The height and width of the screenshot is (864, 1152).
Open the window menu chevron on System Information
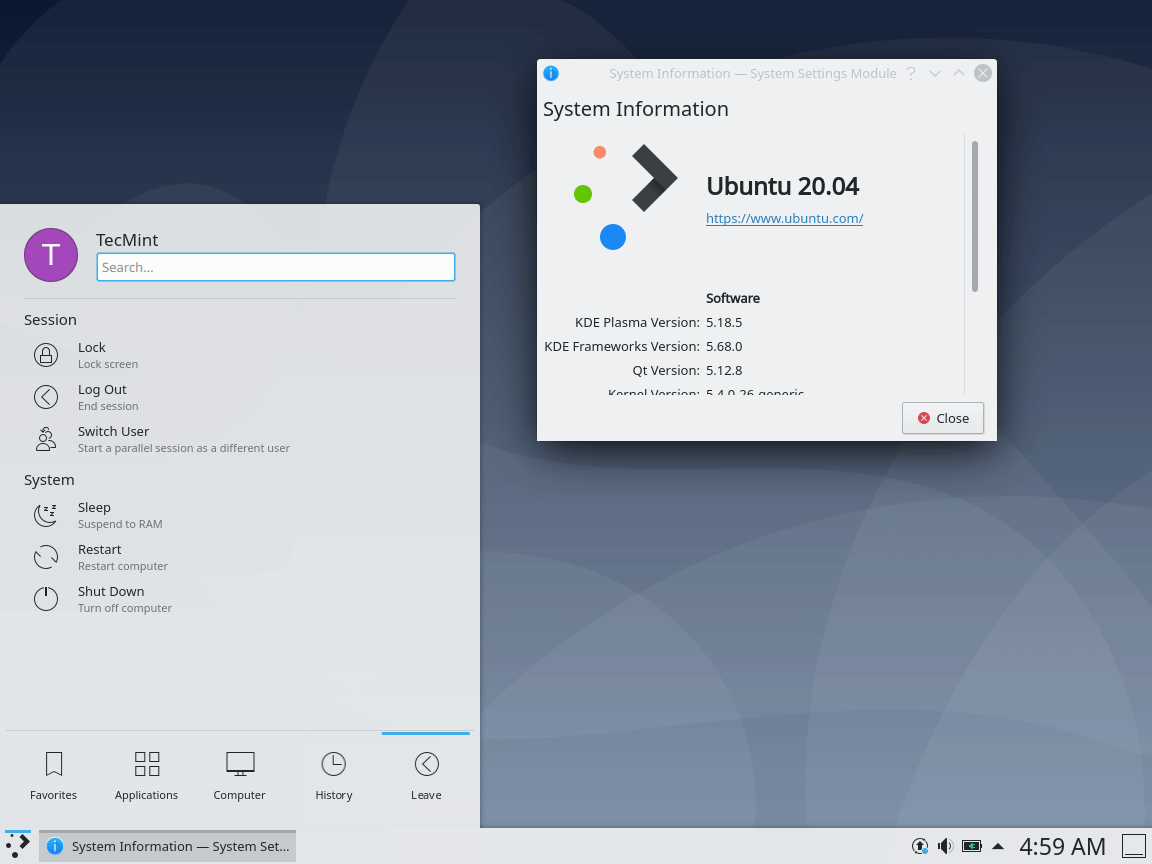(934, 73)
